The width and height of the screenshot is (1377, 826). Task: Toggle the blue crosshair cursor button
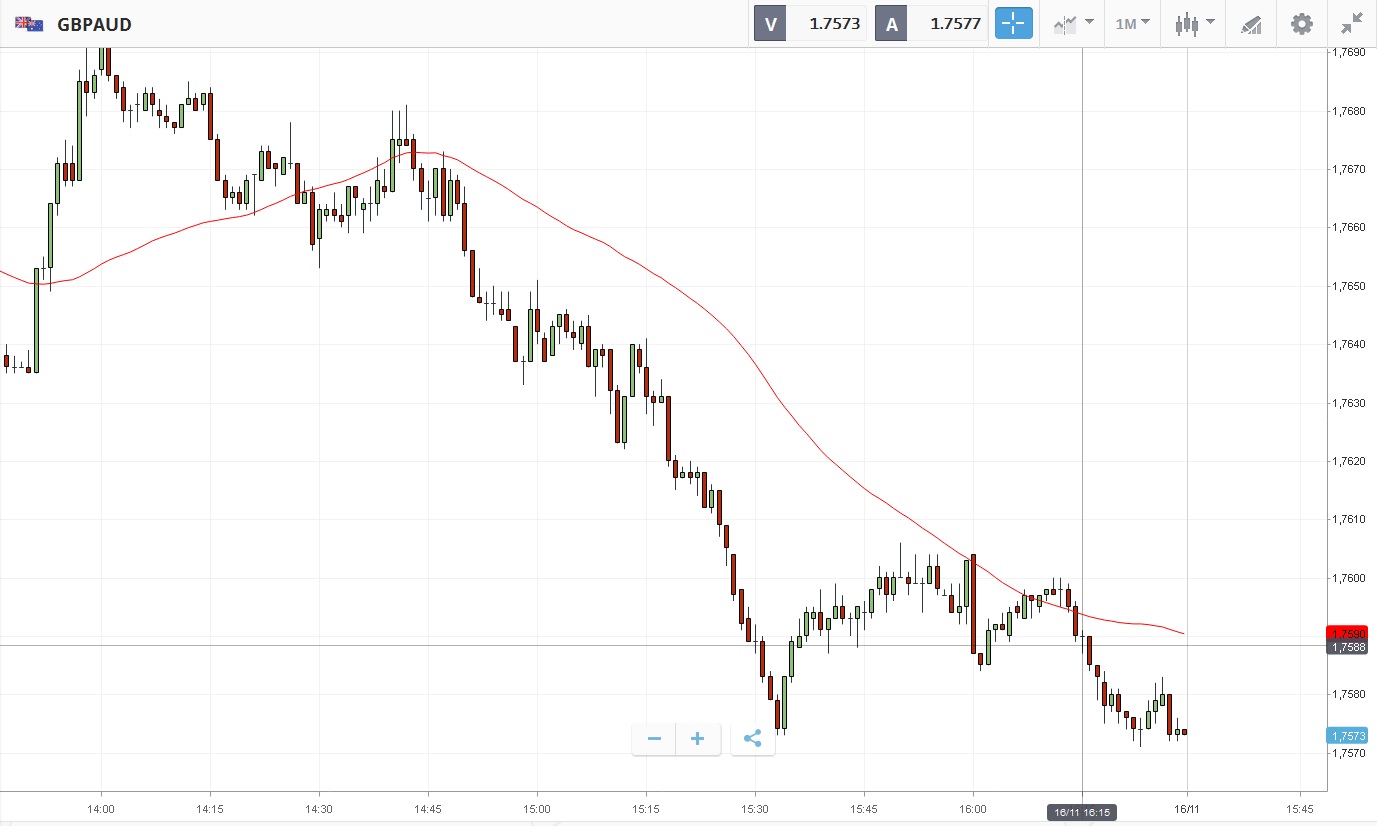1013,23
